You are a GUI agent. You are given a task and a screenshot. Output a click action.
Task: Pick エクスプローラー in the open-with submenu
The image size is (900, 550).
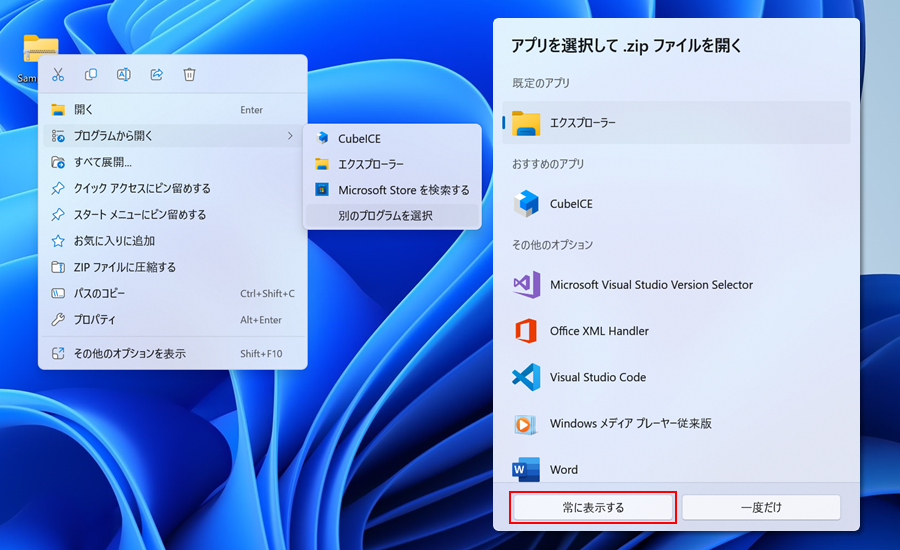click(x=393, y=164)
